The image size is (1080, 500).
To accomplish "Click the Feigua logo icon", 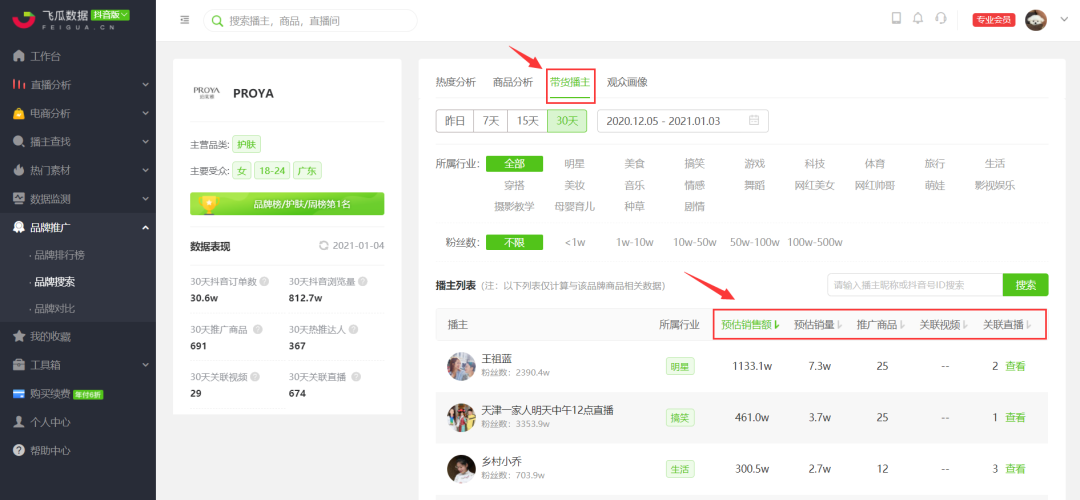I will pyautogui.click(x=25, y=19).
